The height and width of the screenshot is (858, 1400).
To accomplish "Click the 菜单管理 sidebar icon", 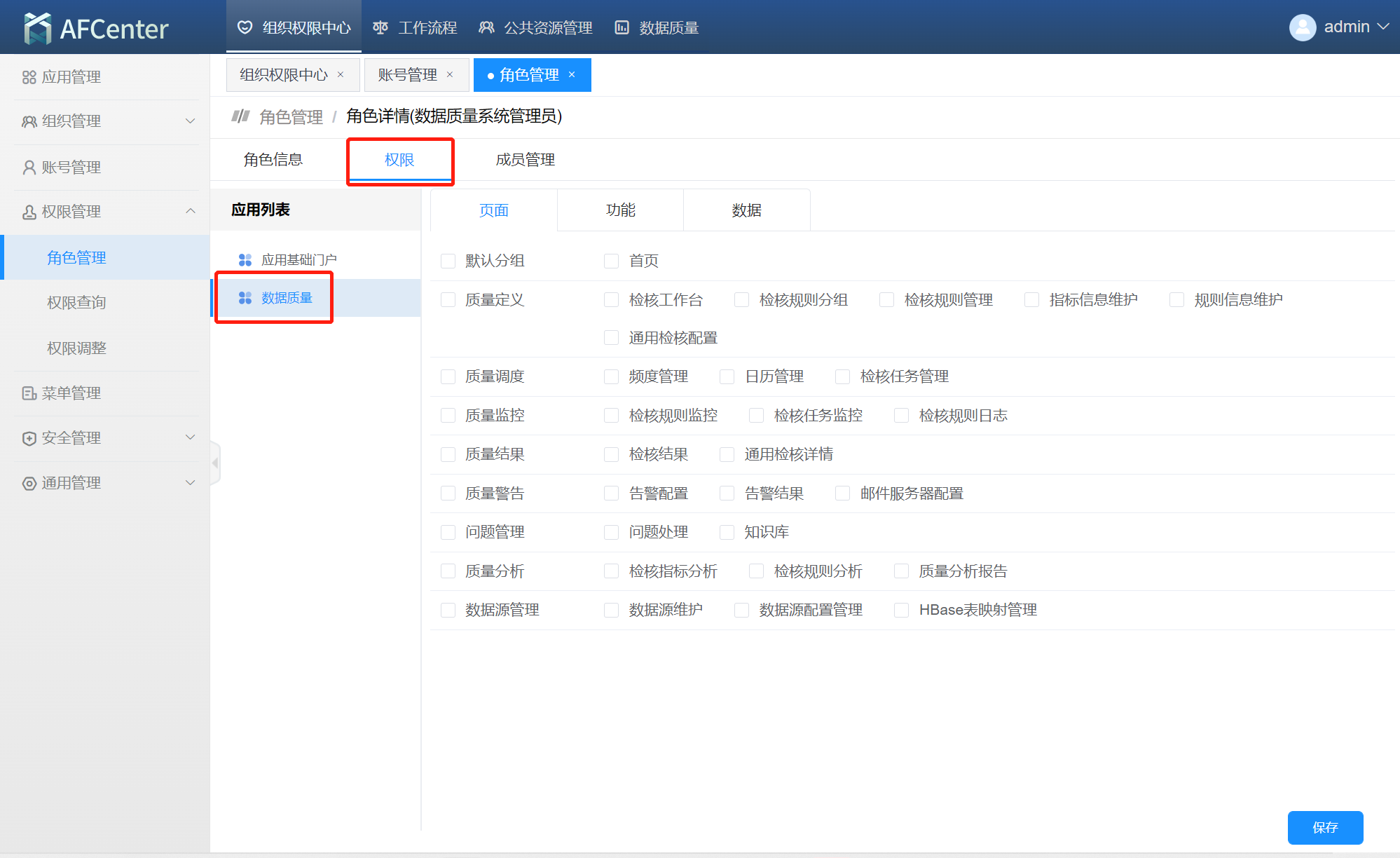I will (x=29, y=393).
